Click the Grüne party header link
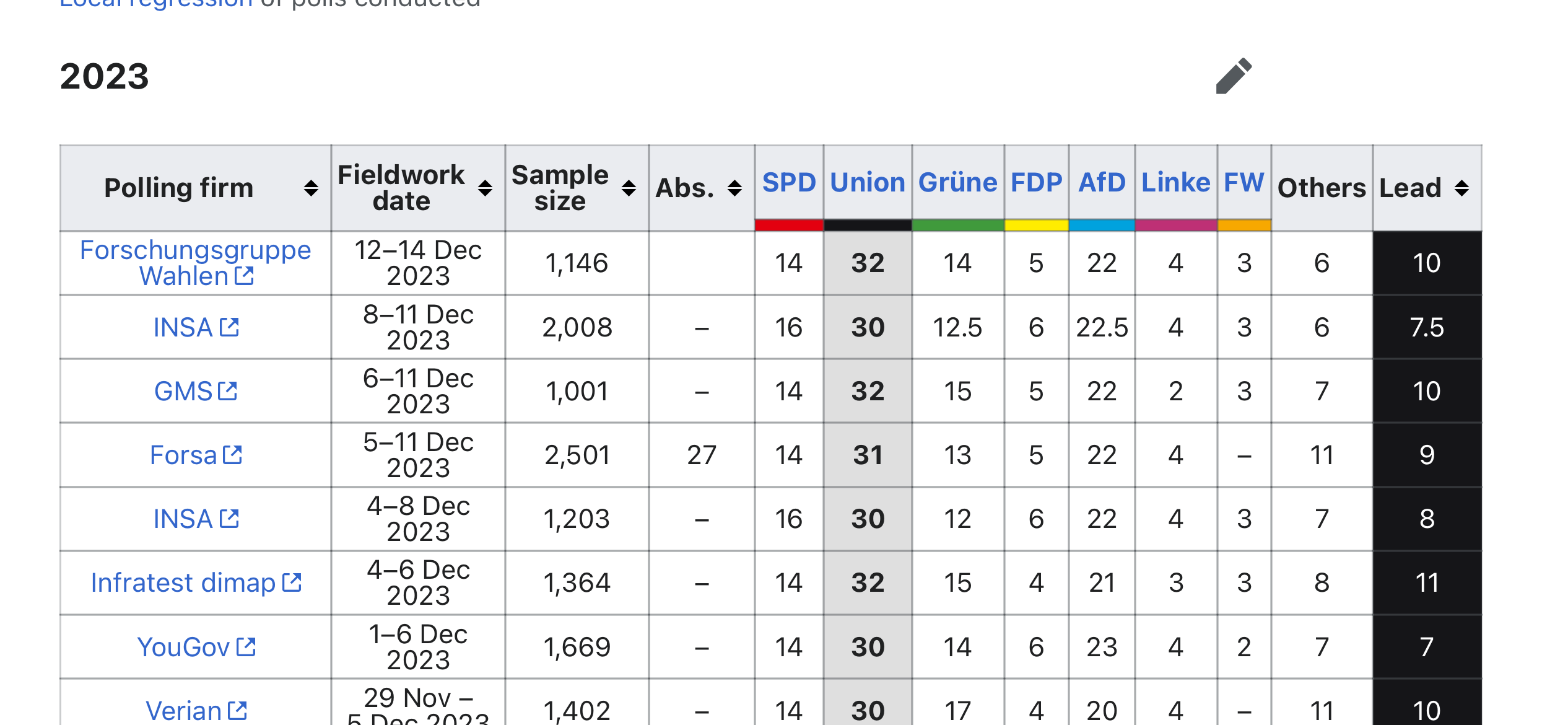Screen dimensions: 1568x725 tap(957, 183)
